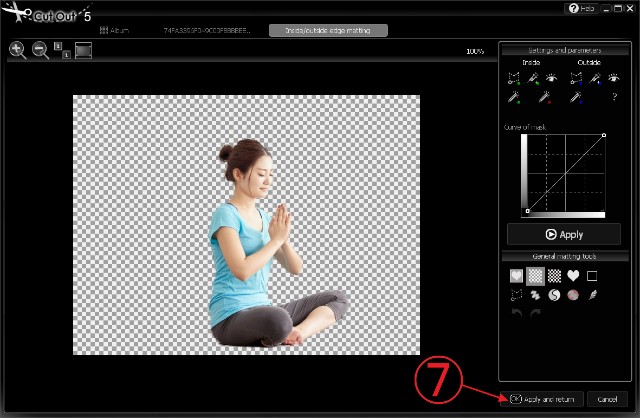This screenshot has height=418, width=640.
Task: Open the Help menu in title bar
Action: (581, 8)
